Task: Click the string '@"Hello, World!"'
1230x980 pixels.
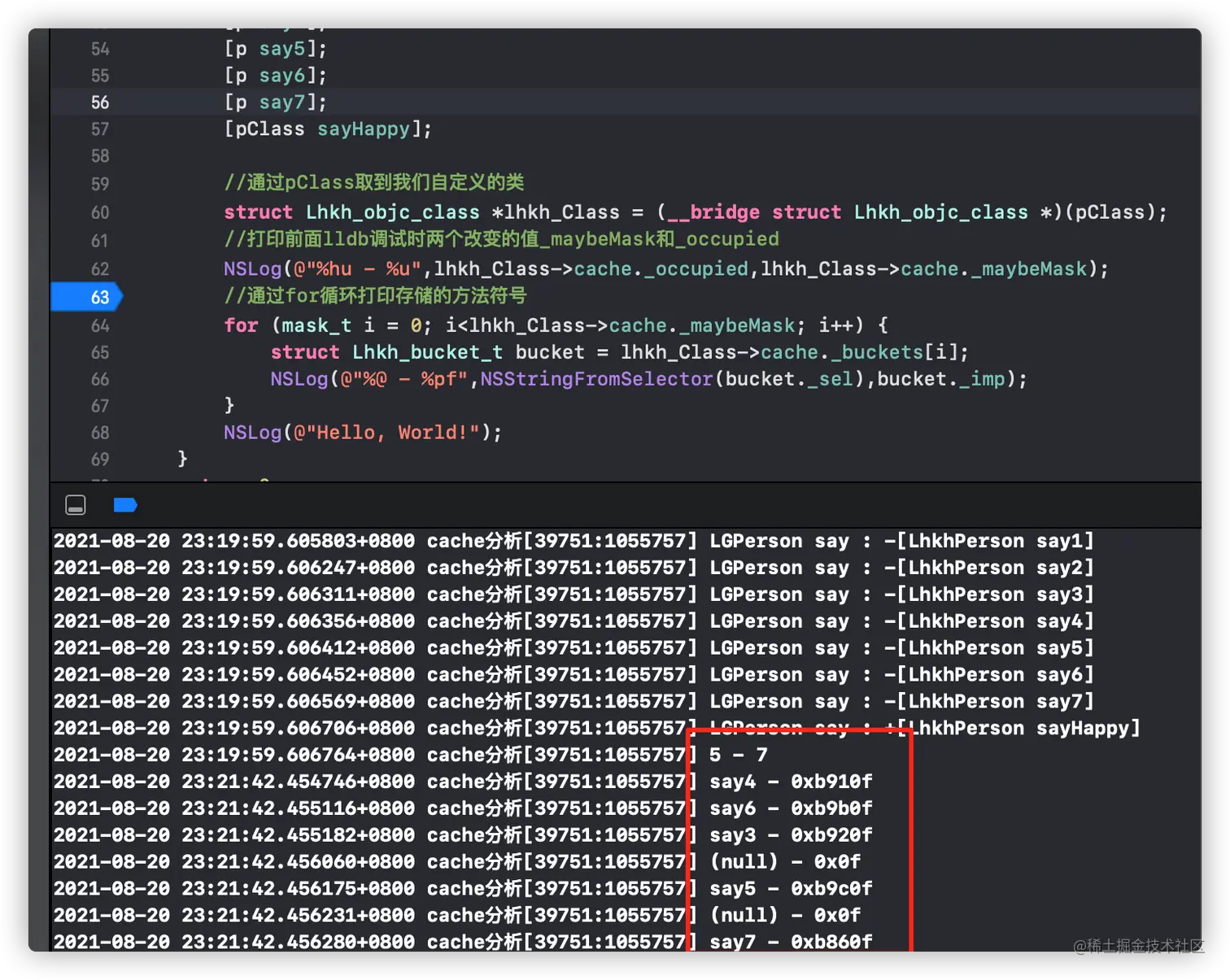Action: 386,433
